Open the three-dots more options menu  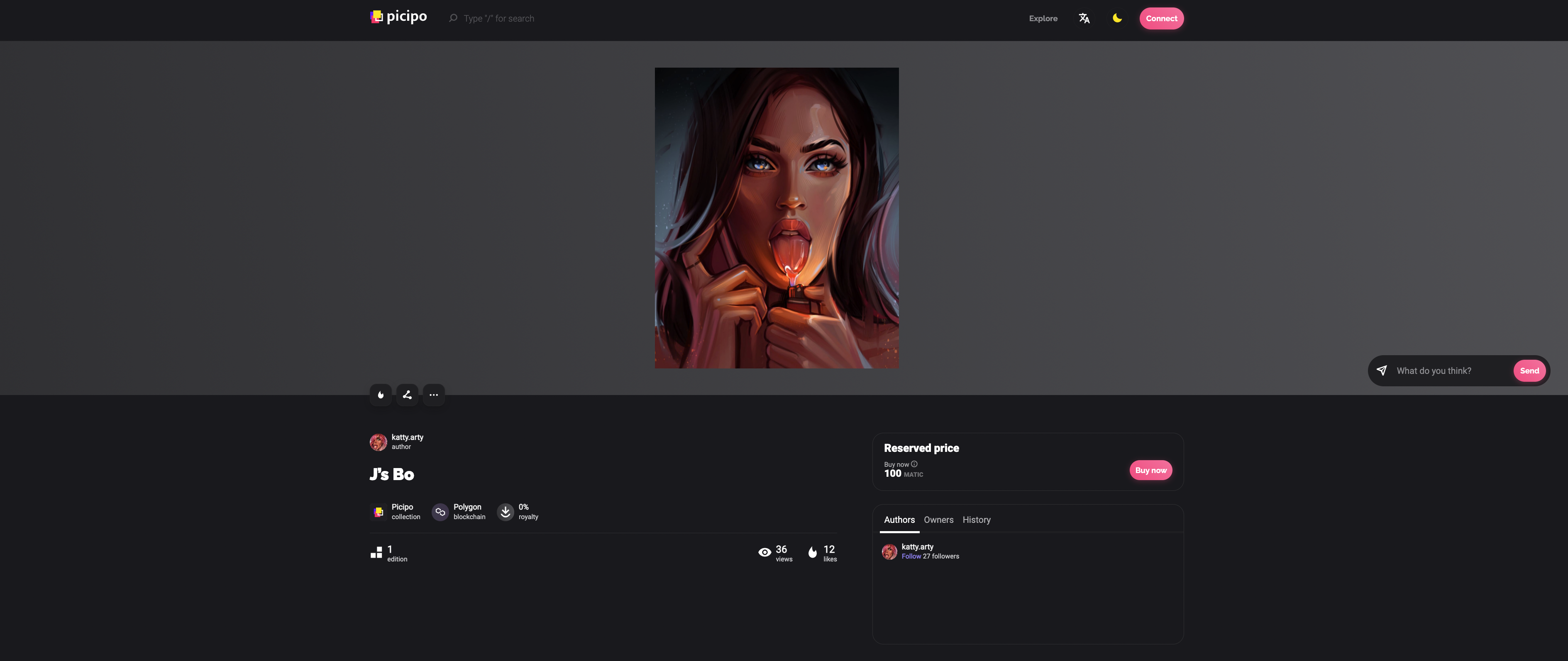[433, 395]
